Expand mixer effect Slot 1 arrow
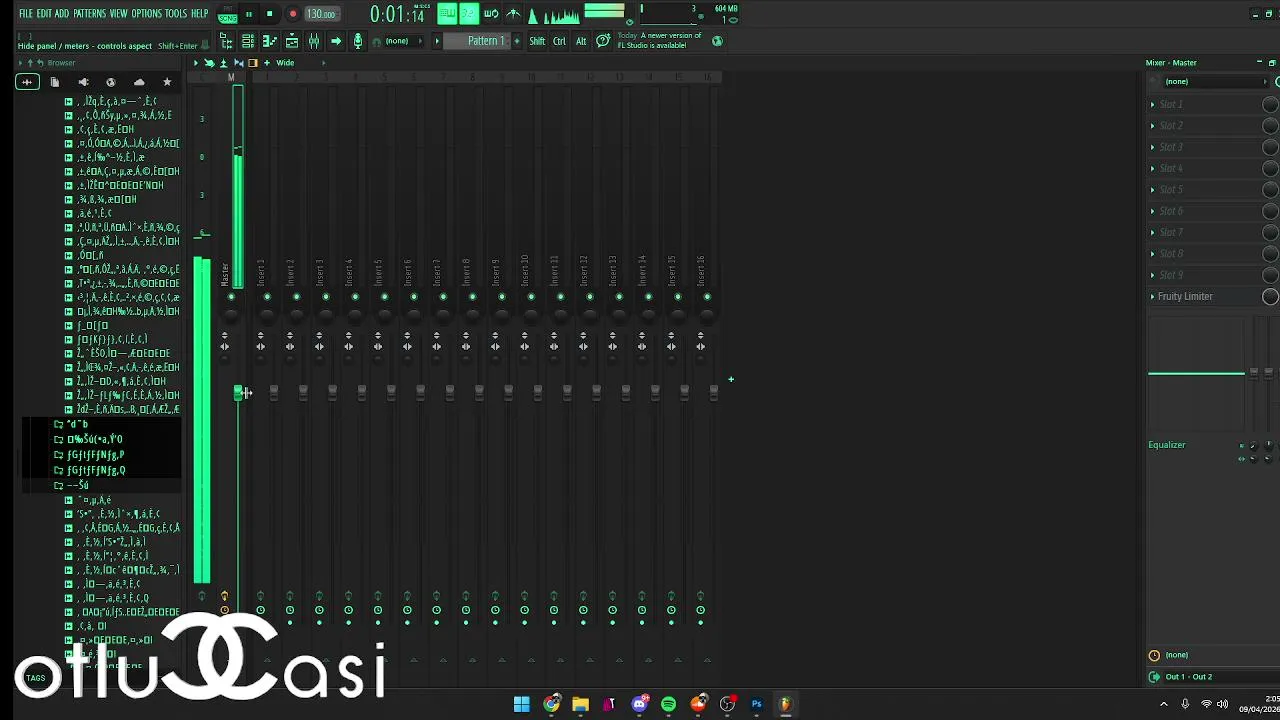1280x720 pixels. click(1152, 105)
